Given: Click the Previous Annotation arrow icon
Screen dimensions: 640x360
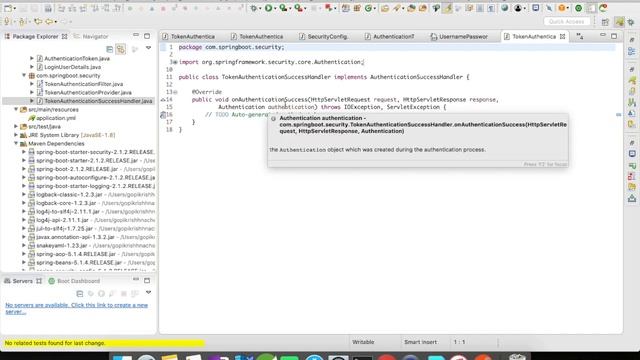Looking at the screenshot, I should (x=22, y=21).
